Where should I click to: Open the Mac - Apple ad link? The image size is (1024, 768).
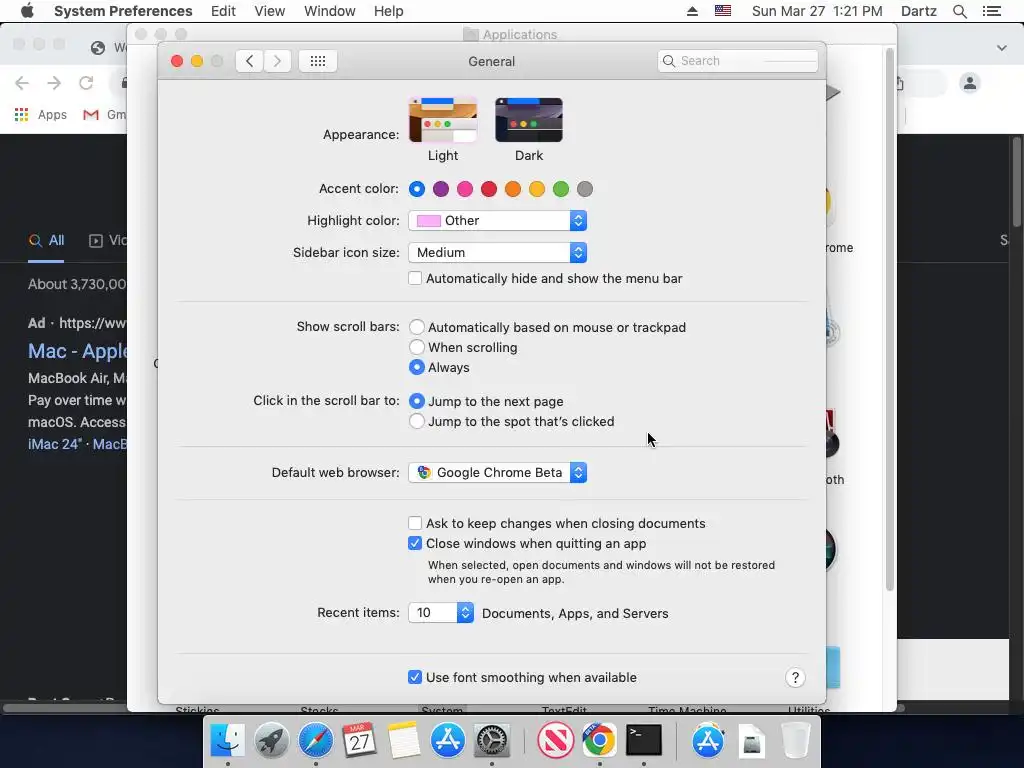point(77,351)
